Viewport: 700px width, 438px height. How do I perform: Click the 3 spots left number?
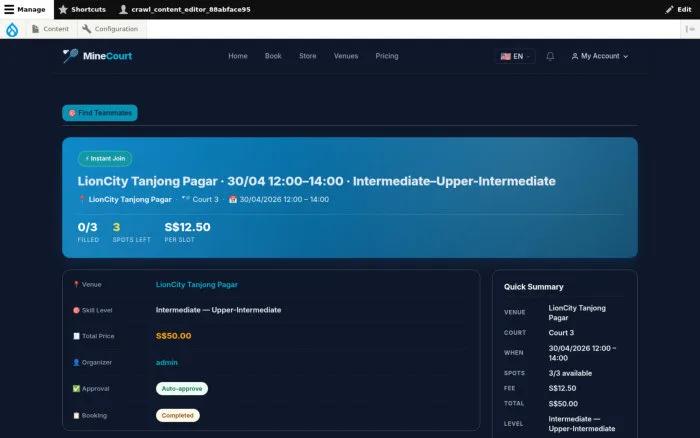click(117, 227)
